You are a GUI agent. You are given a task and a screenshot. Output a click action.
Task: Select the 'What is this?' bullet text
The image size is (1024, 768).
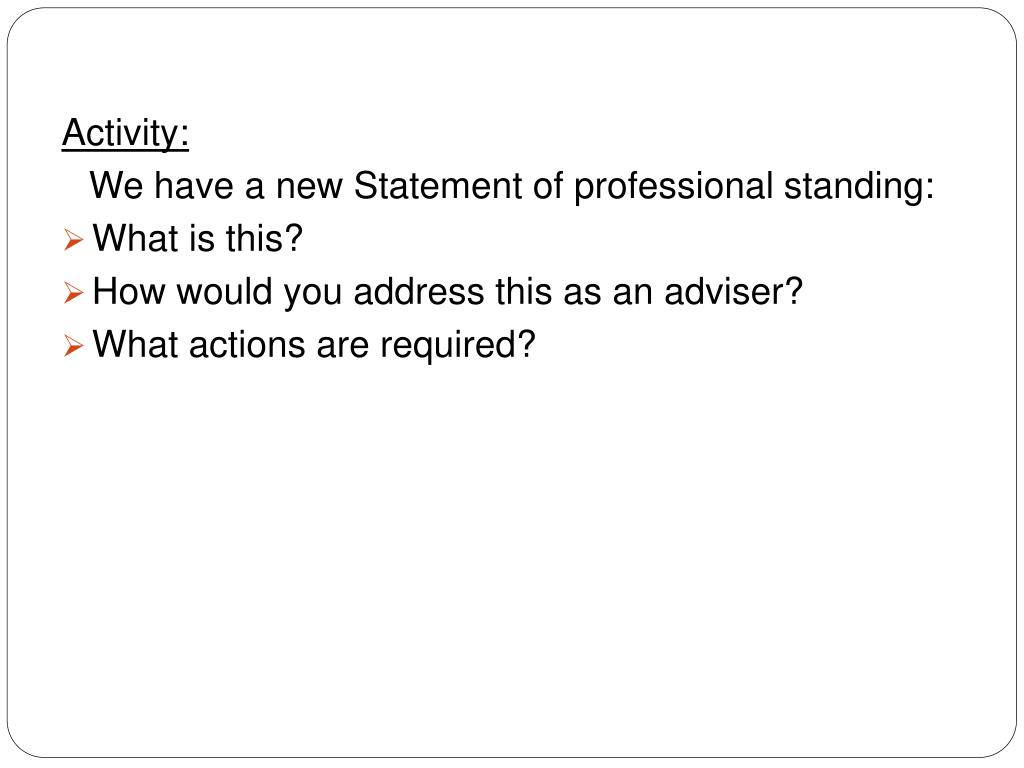(198, 238)
